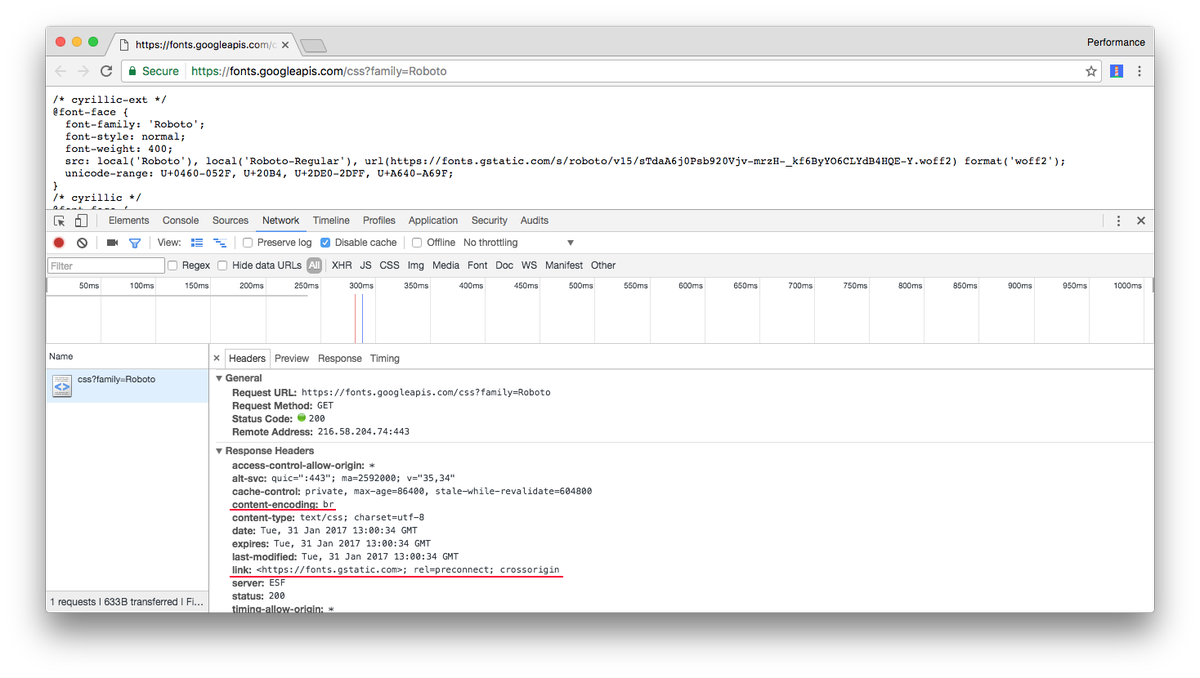Open the DevTools customize menu
This screenshot has height=678, width=1200.
pos(1119,221)
